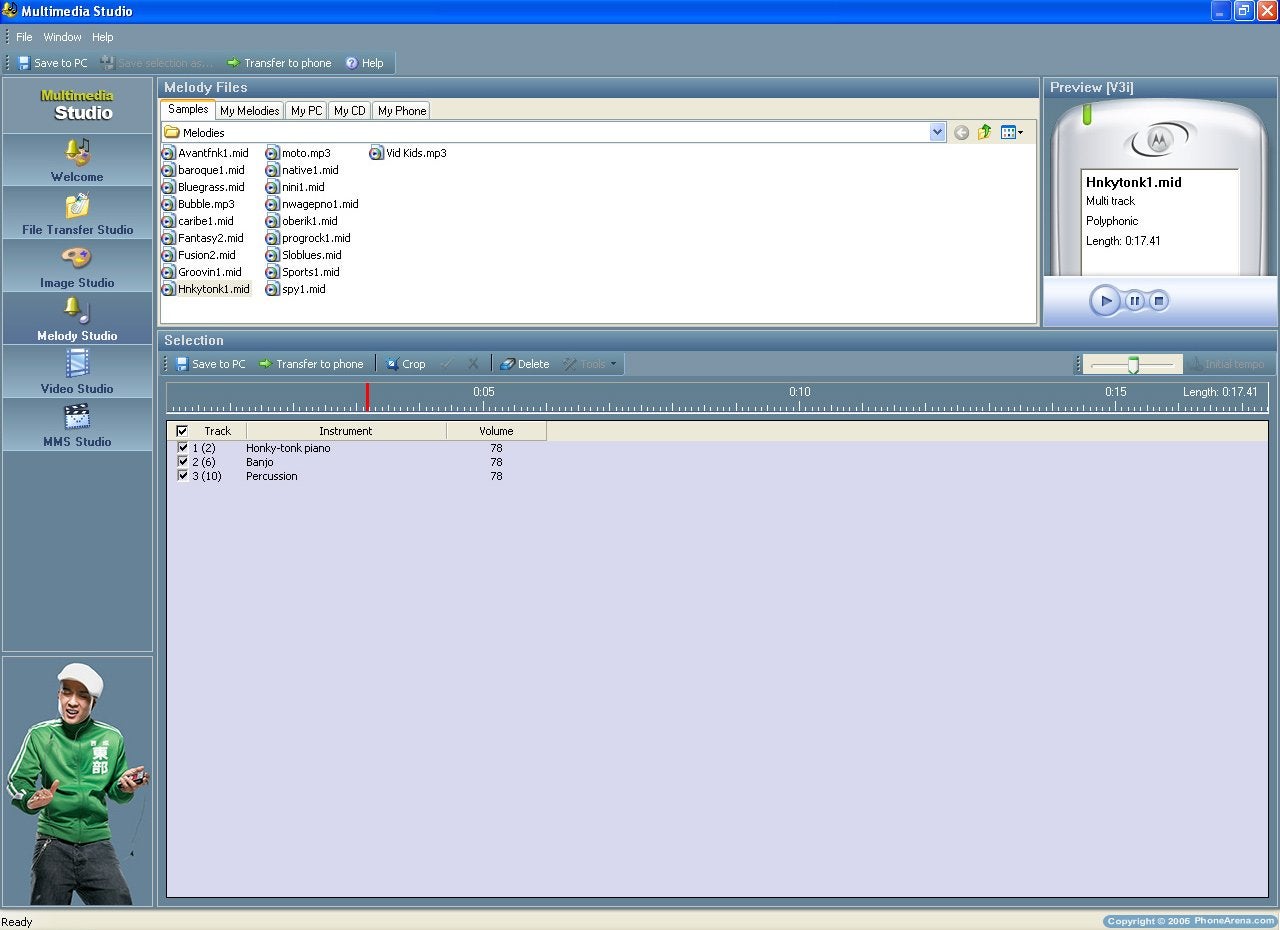
Task: Select the file oberik1.mid
Action: 302,221
